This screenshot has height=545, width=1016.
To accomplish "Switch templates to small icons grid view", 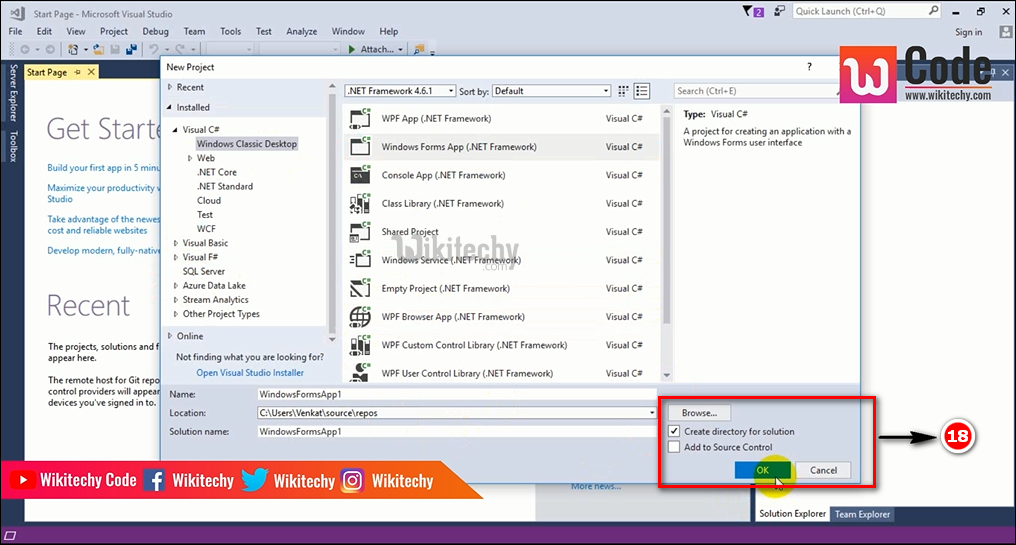I will coord(625,91).
